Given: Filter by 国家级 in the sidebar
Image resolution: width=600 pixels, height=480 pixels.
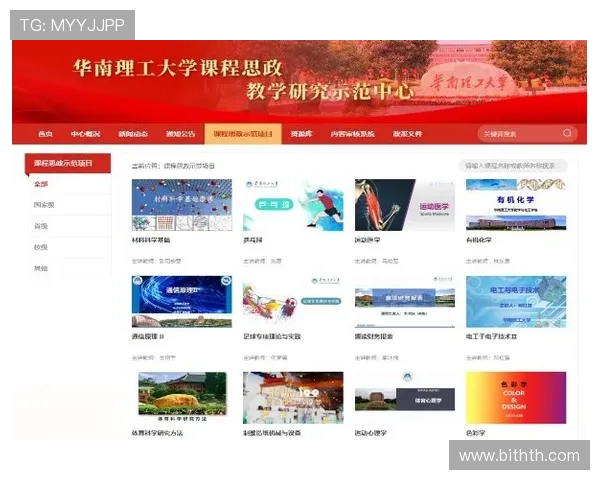Looking at the screenshot, I should tap(44, 205).
